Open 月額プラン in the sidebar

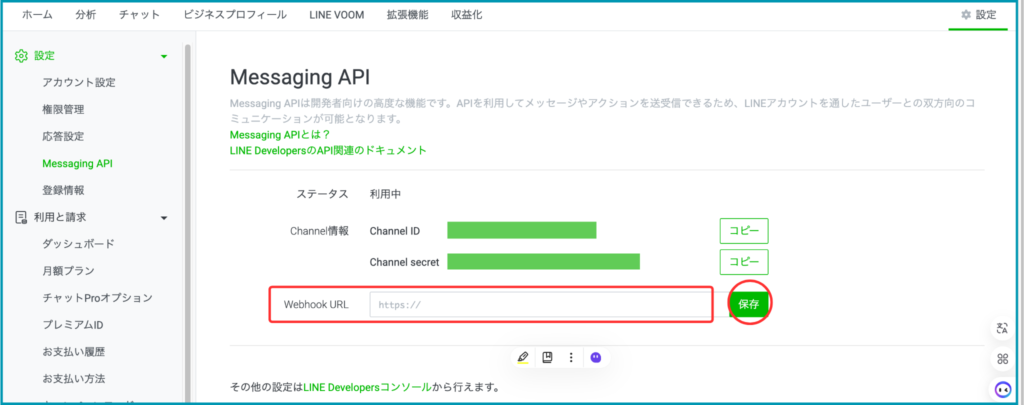click(68, 270)
